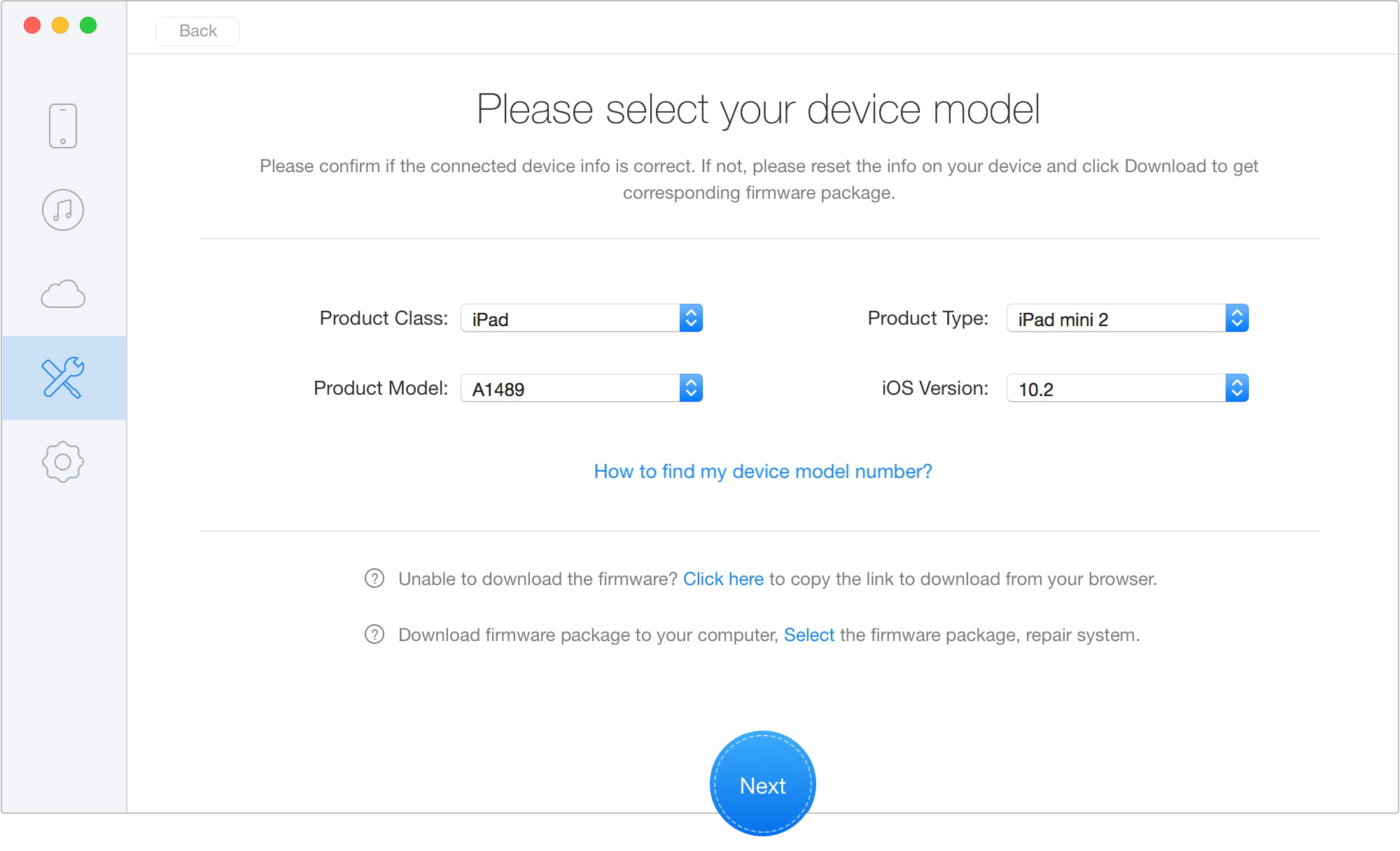Image resolution: width=1400 pixels, height=851 pixels.
Task: Expand the Product Class iPad dropdown
Action: point(693,319)
